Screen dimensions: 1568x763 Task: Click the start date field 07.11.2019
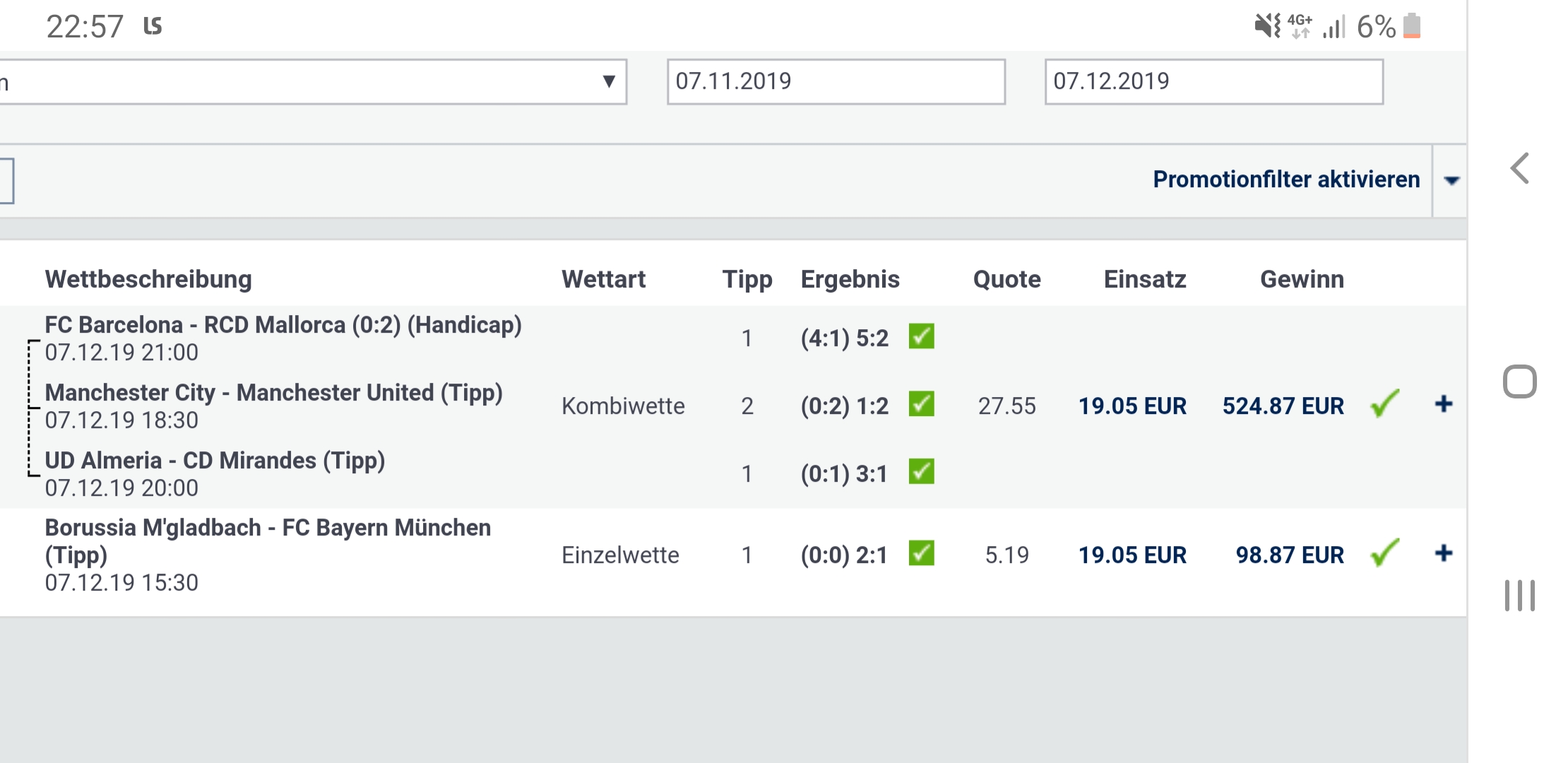(x=836, y=82)
